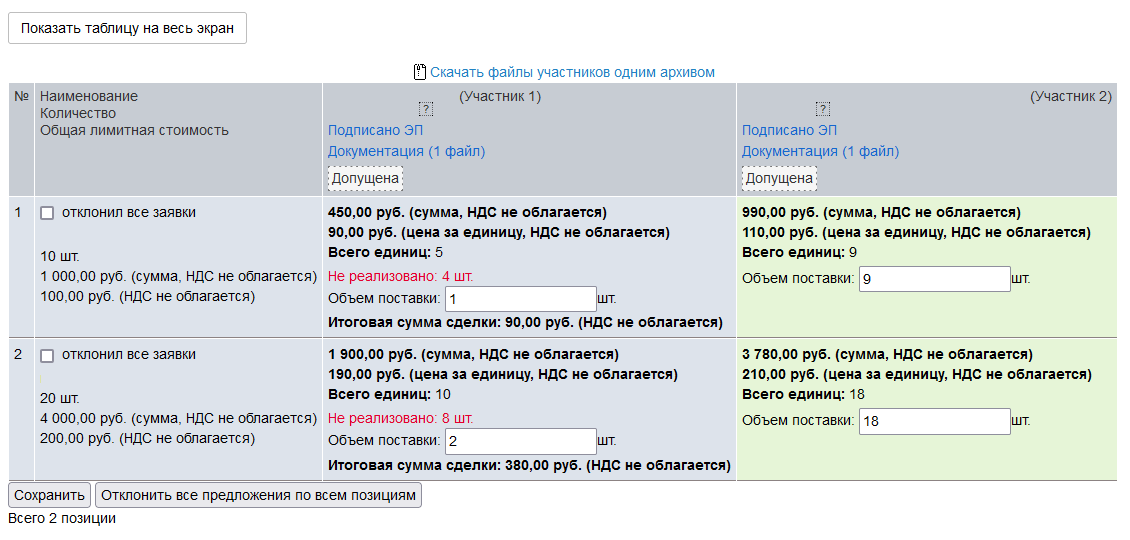Open 'Подписано ЭП' link for Участник 2

pyautogui.click(x=789, y=130)
